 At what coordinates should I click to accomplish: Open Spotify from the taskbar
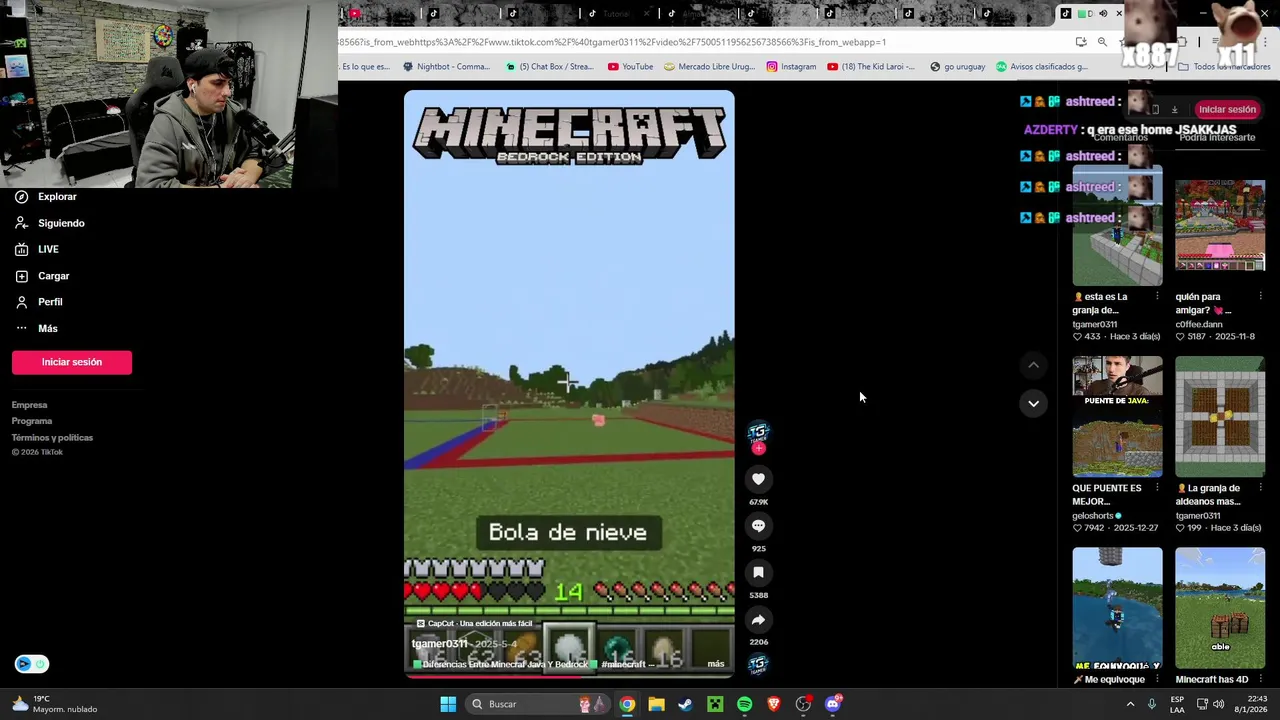click(744, 704)
